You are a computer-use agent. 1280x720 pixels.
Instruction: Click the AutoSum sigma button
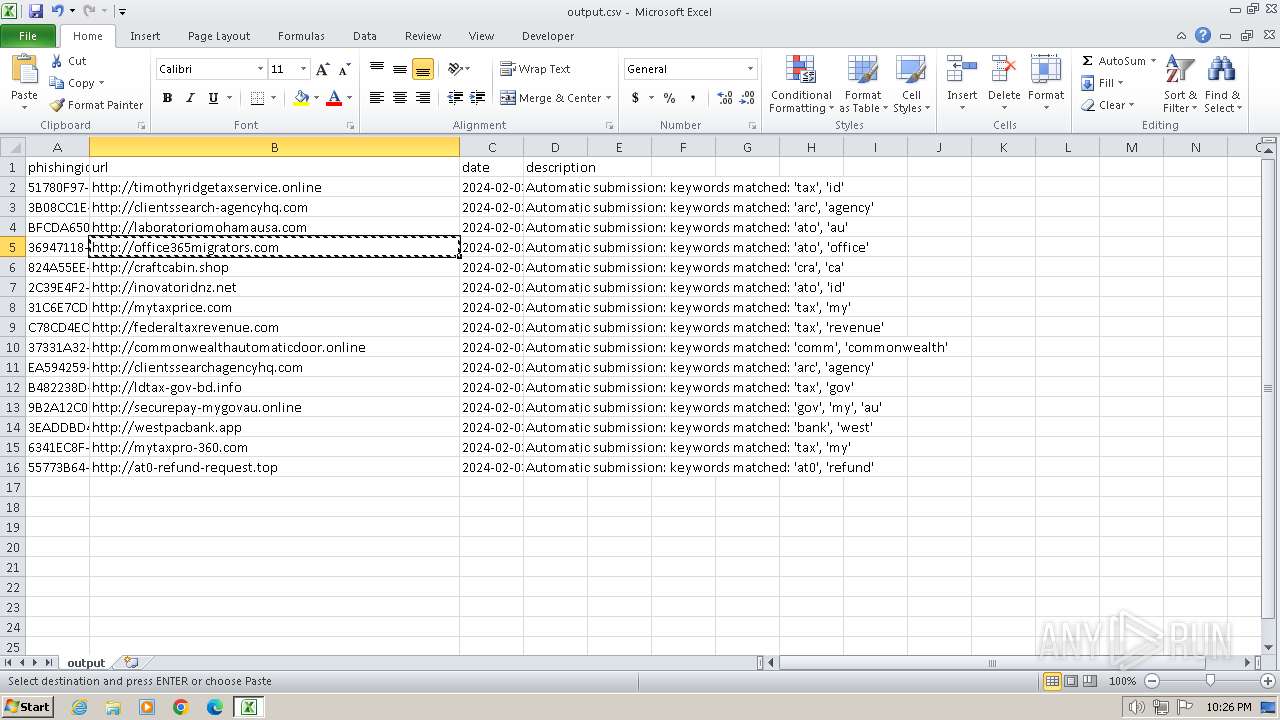1112,61
